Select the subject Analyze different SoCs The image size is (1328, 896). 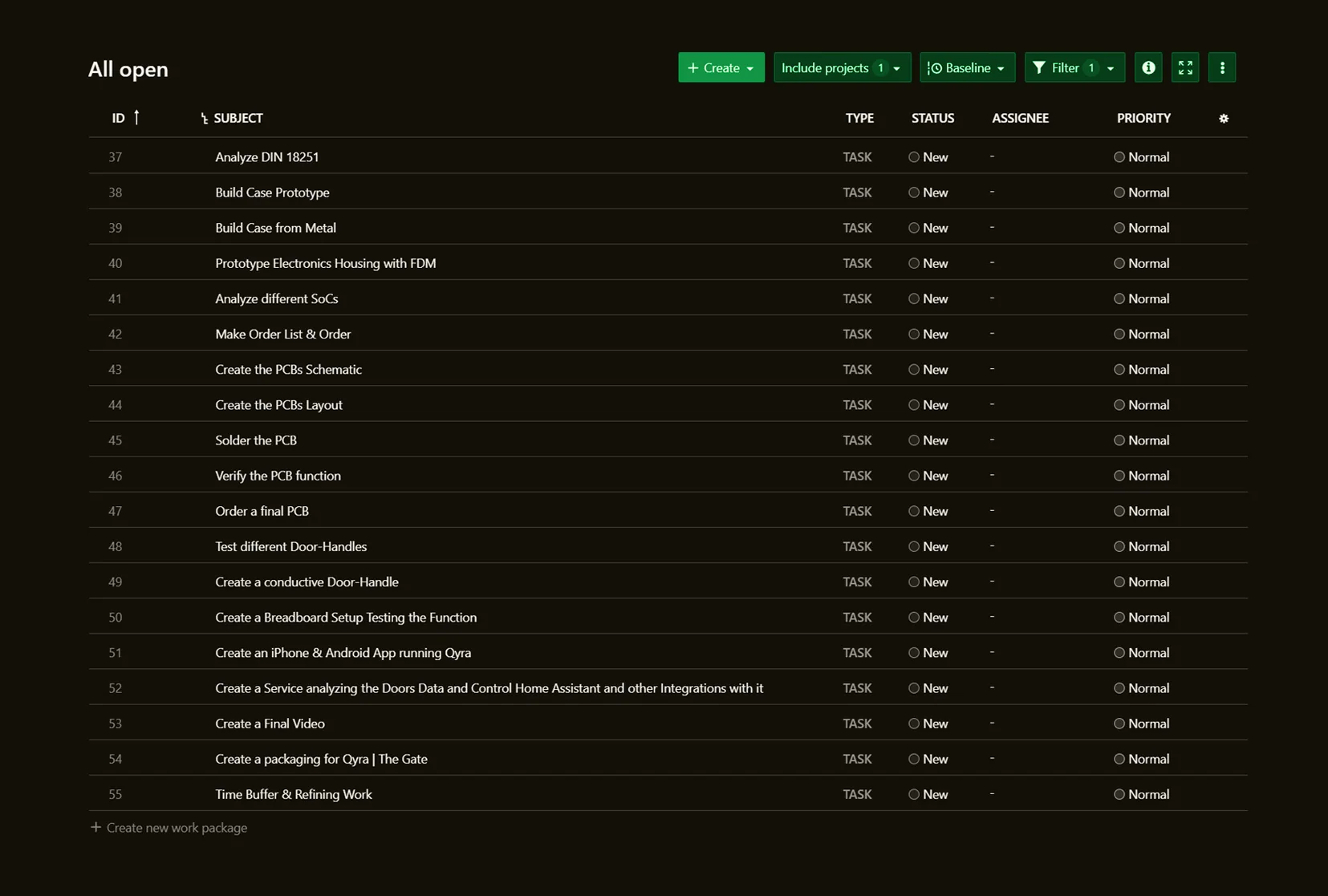(277, 298)
